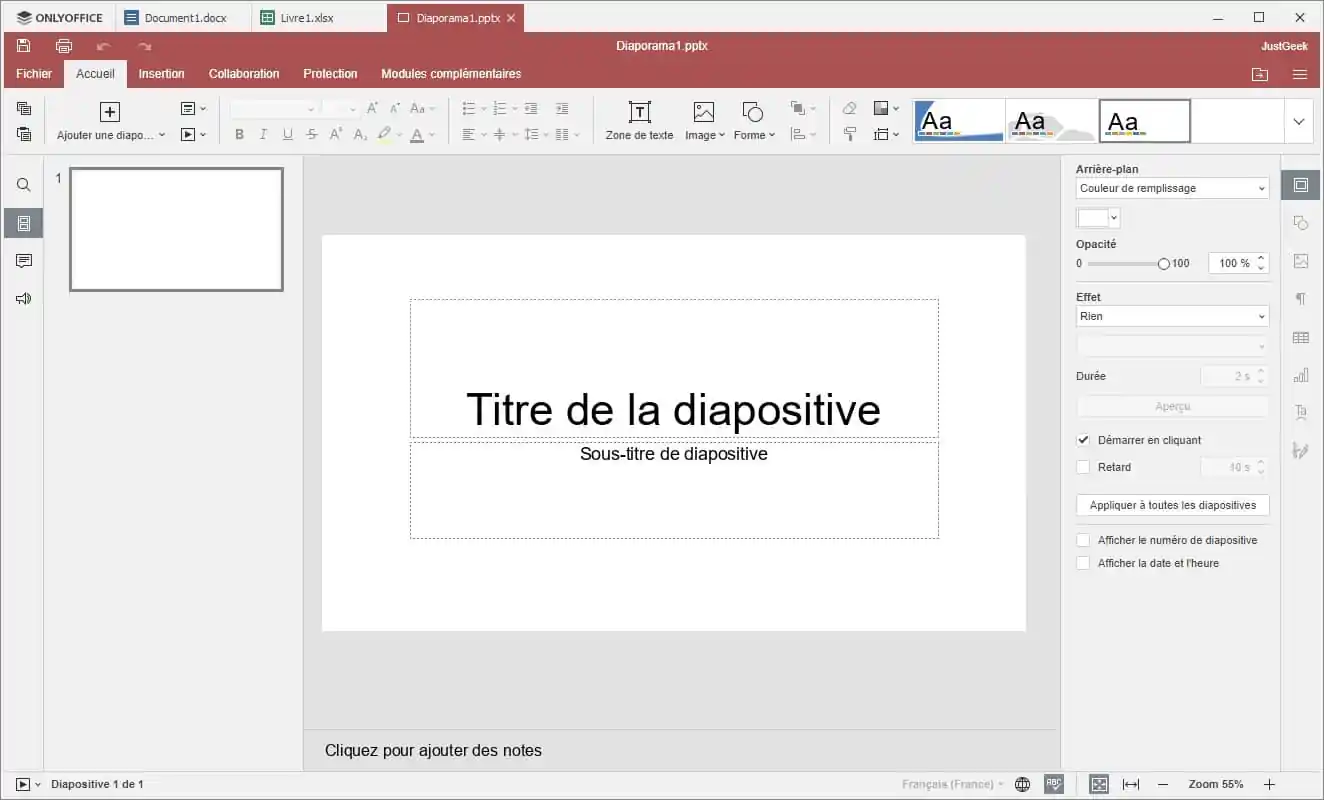Click the clear style eraser icon

click(x=850, y=108)
